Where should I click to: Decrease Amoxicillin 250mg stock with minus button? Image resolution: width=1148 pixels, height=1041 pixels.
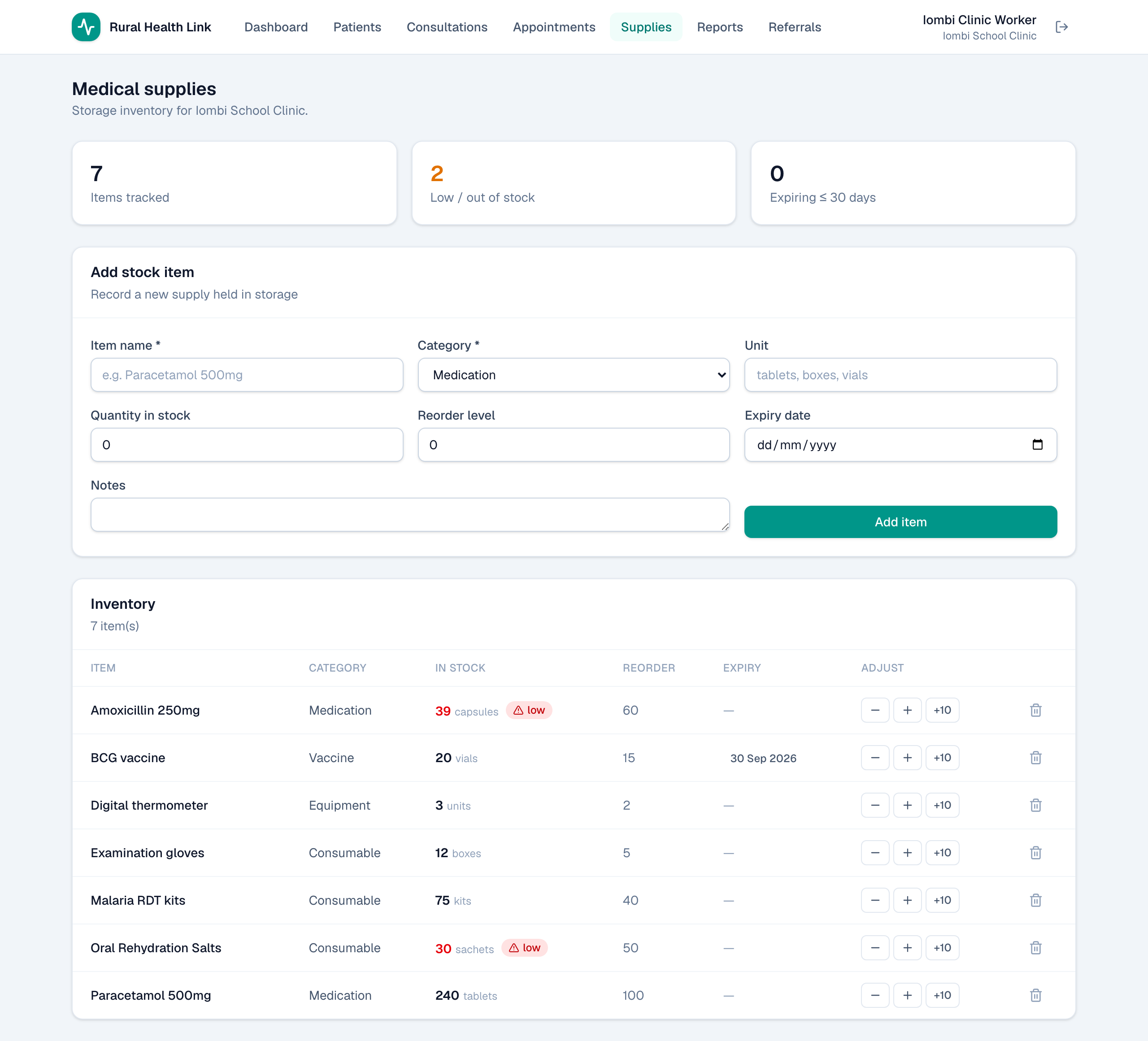[x=875, y=710]
